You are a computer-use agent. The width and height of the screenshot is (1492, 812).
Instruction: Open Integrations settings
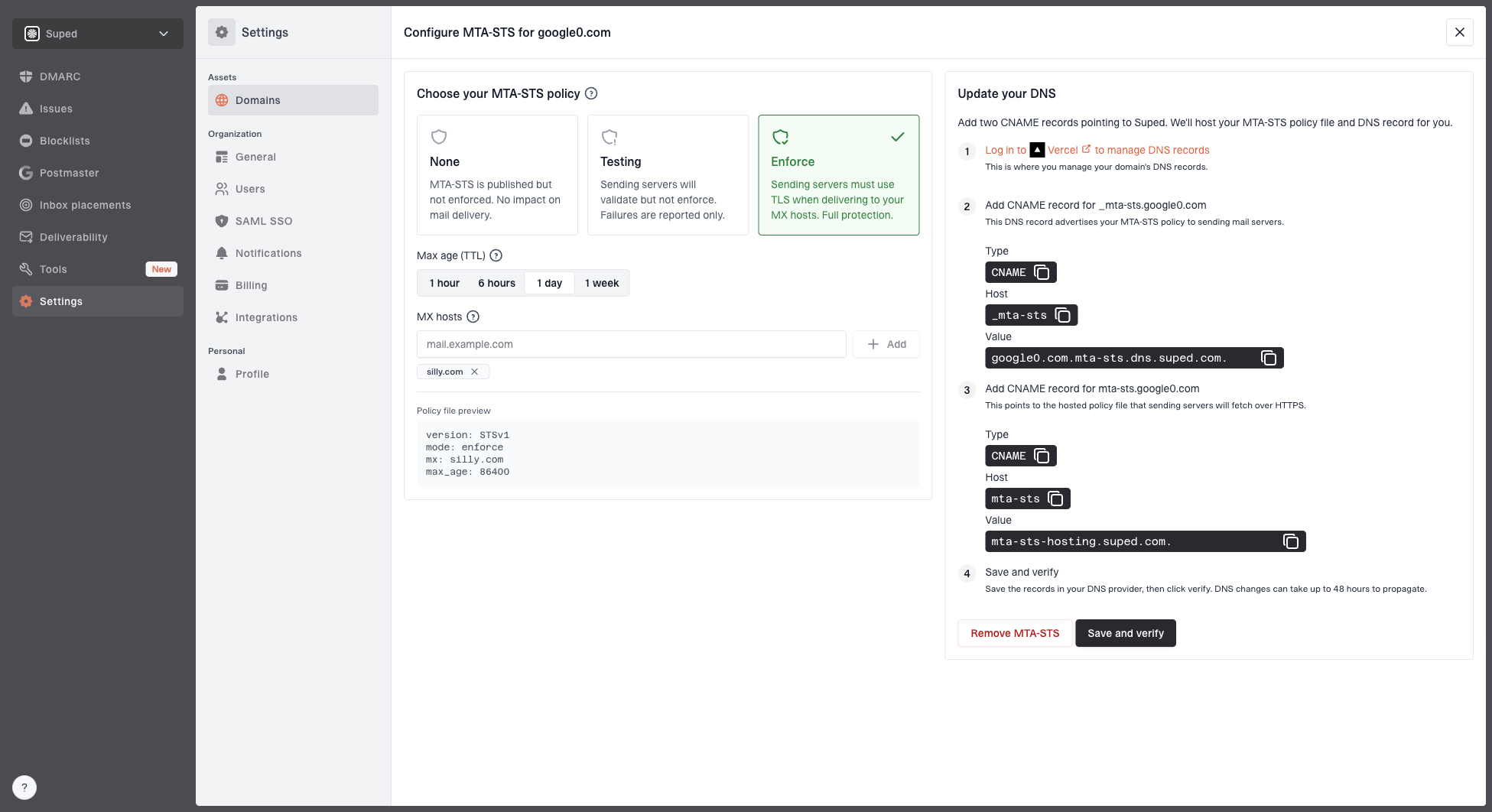tap(293, 317)
